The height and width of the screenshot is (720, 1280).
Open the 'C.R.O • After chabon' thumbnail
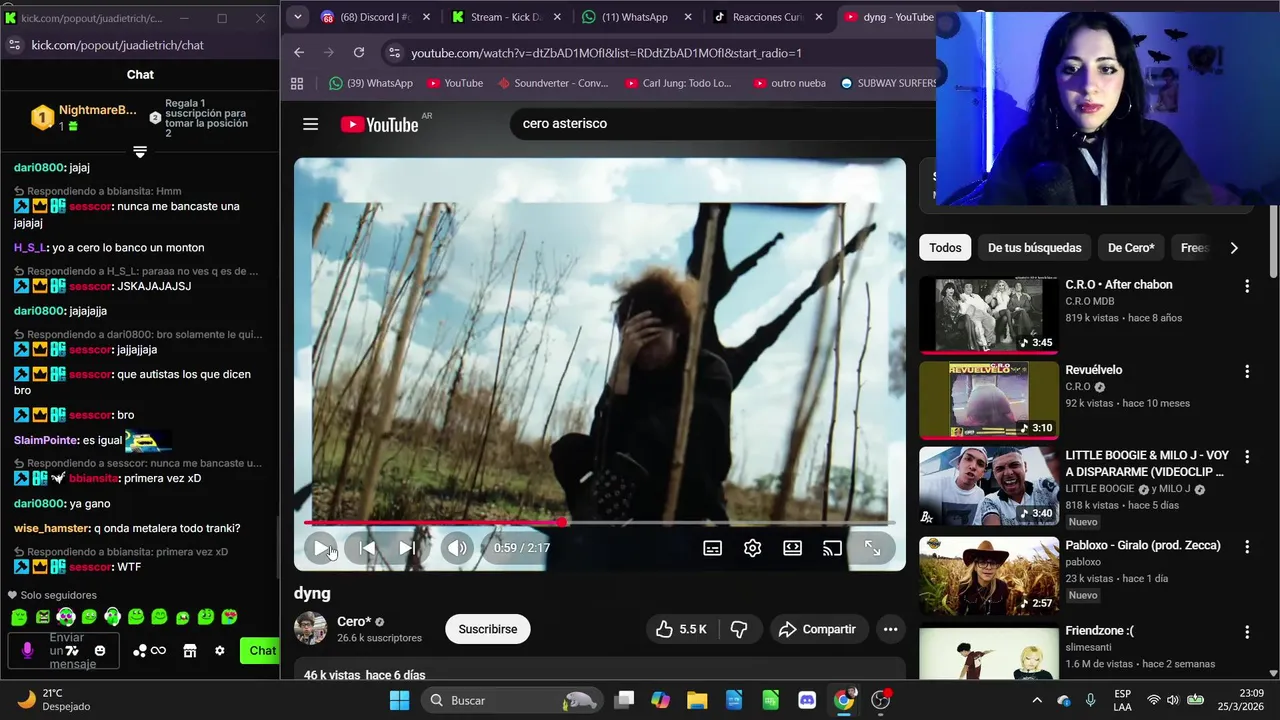(989, 314)
